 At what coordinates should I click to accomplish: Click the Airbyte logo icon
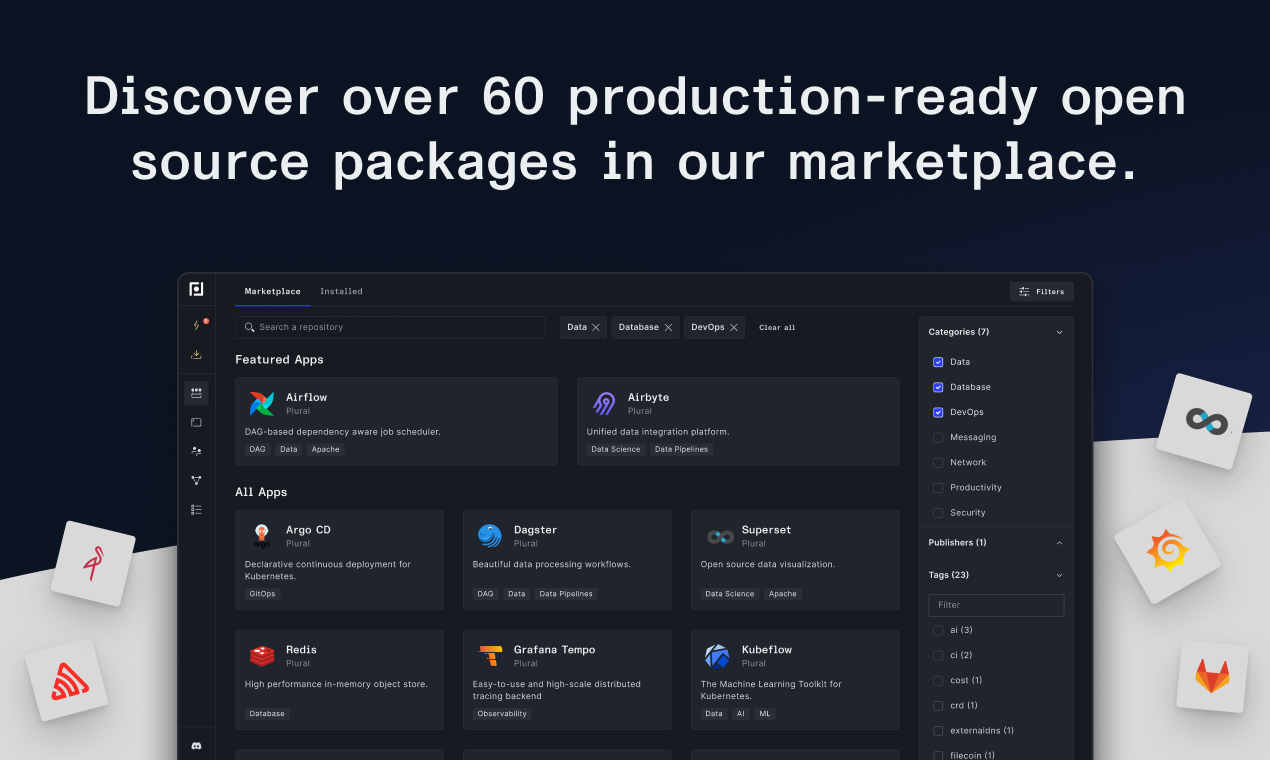point(603,404)
